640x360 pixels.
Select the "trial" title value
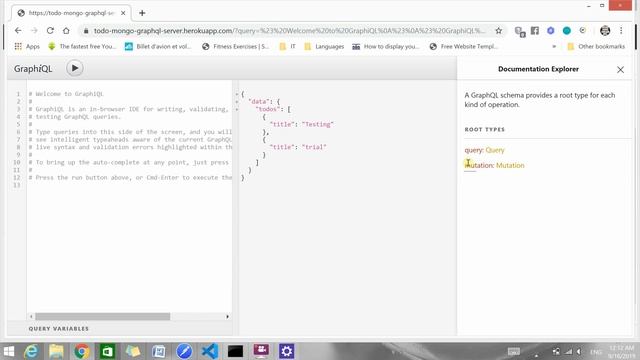point(314,147)
